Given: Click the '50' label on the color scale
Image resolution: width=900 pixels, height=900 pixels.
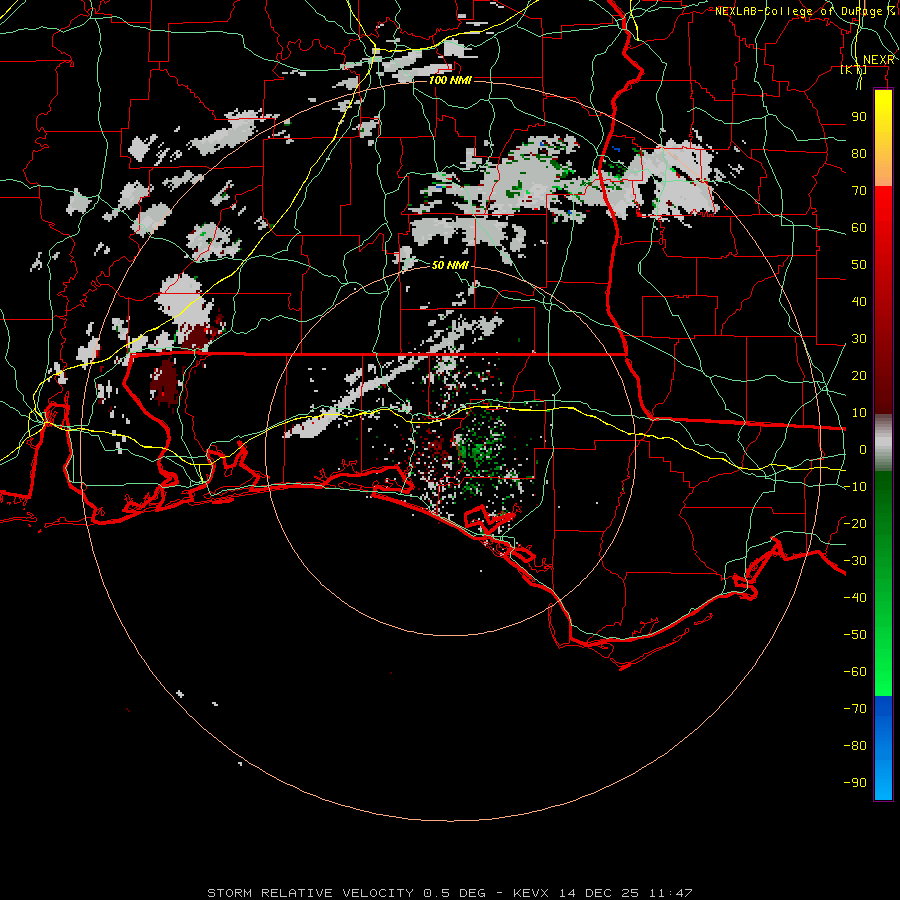Looking at the screenshot, I should [x=859, y=265].
